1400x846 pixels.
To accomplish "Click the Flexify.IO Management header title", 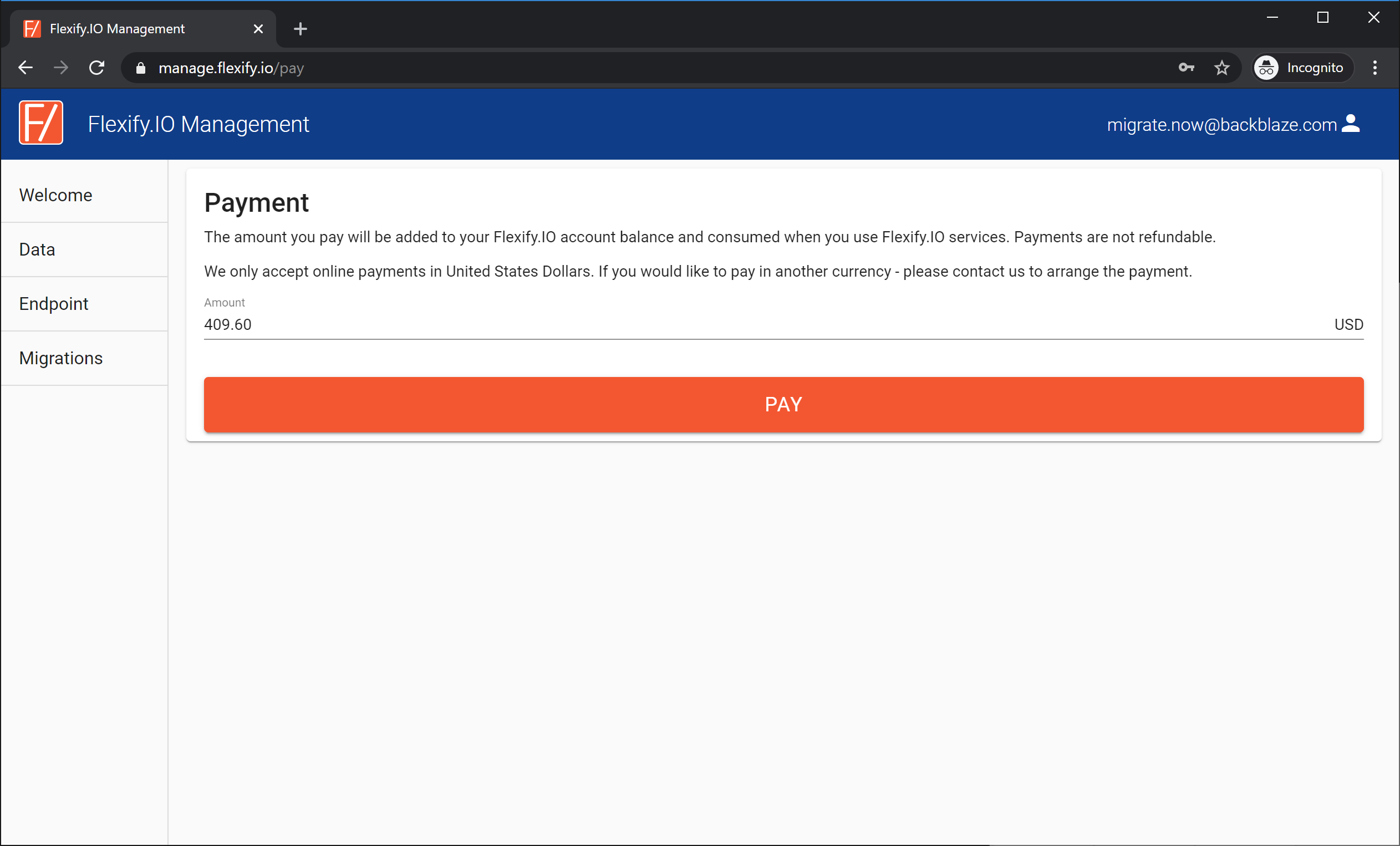I will click(x=198, y=124).
